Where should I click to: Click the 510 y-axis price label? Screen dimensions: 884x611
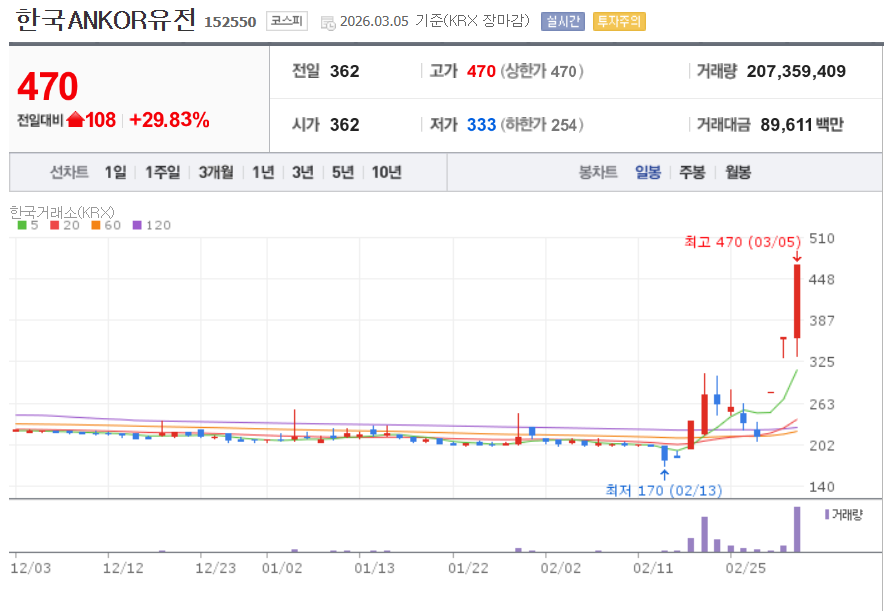821,238
